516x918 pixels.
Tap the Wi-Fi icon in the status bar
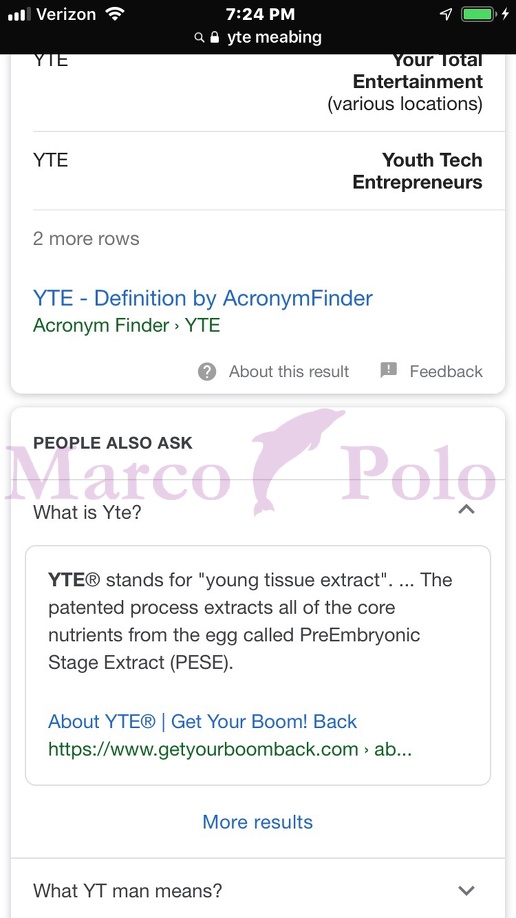pos(115,14)
